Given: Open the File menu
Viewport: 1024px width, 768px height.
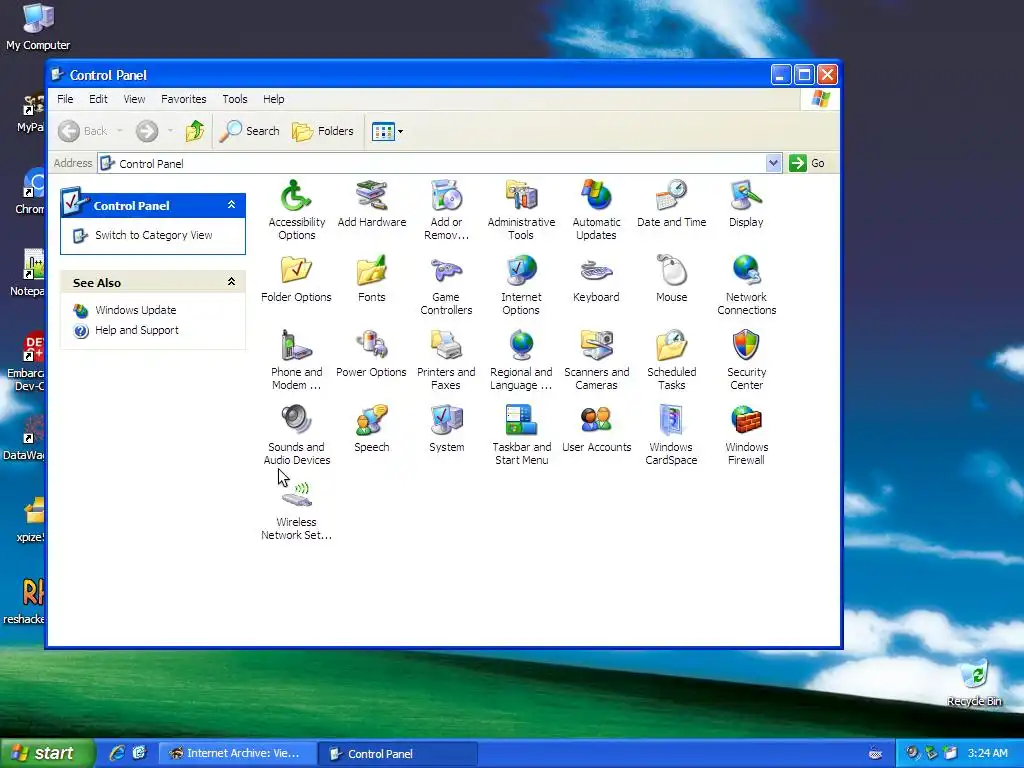Looking at the screenshot, I should click(x=65, y=99).
